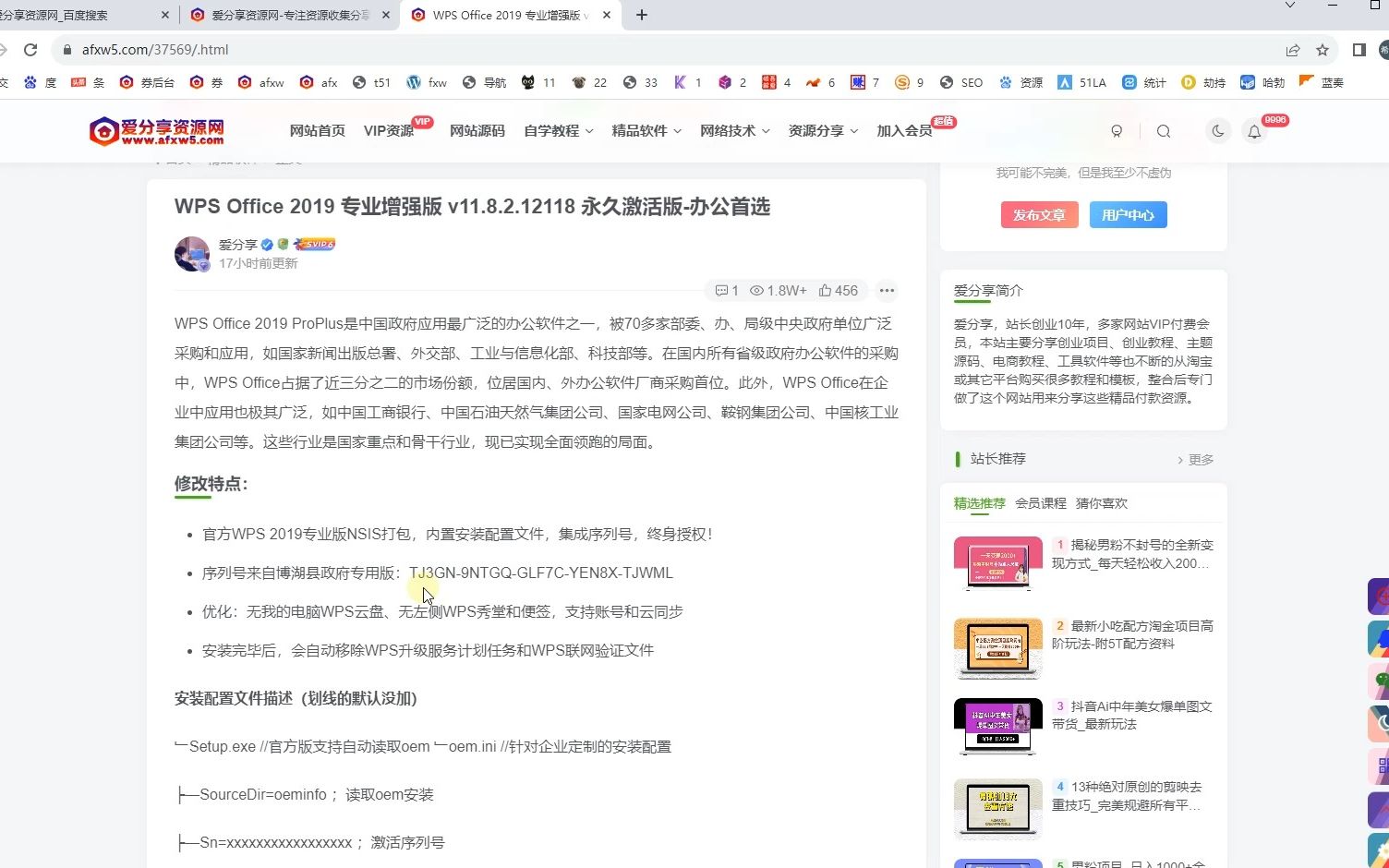Open the 蓝奏 bookmark
1389x868 pixels.
pos(1322,82)
